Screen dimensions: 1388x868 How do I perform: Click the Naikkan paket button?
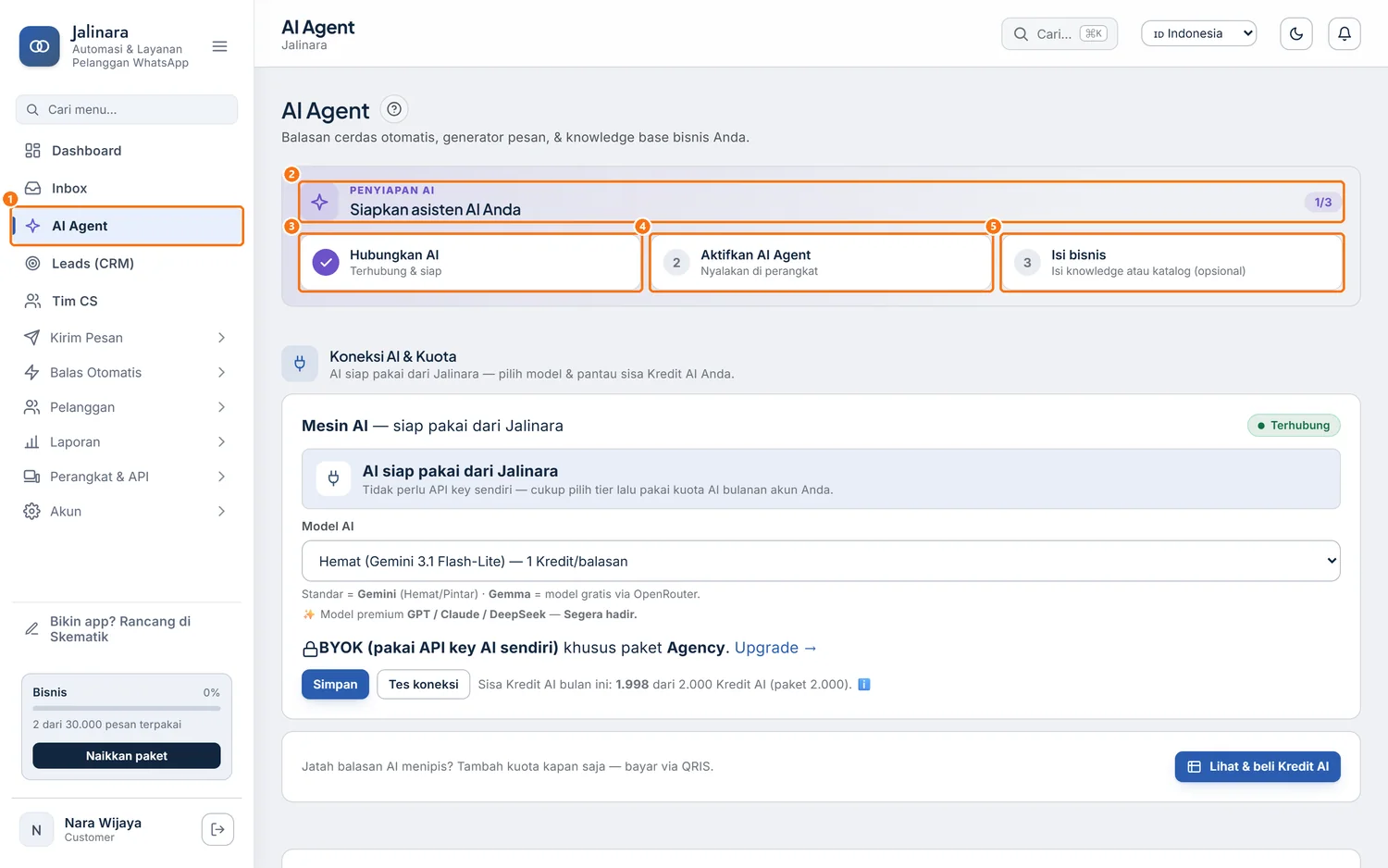pyautogui.click(x=127, y=756)
